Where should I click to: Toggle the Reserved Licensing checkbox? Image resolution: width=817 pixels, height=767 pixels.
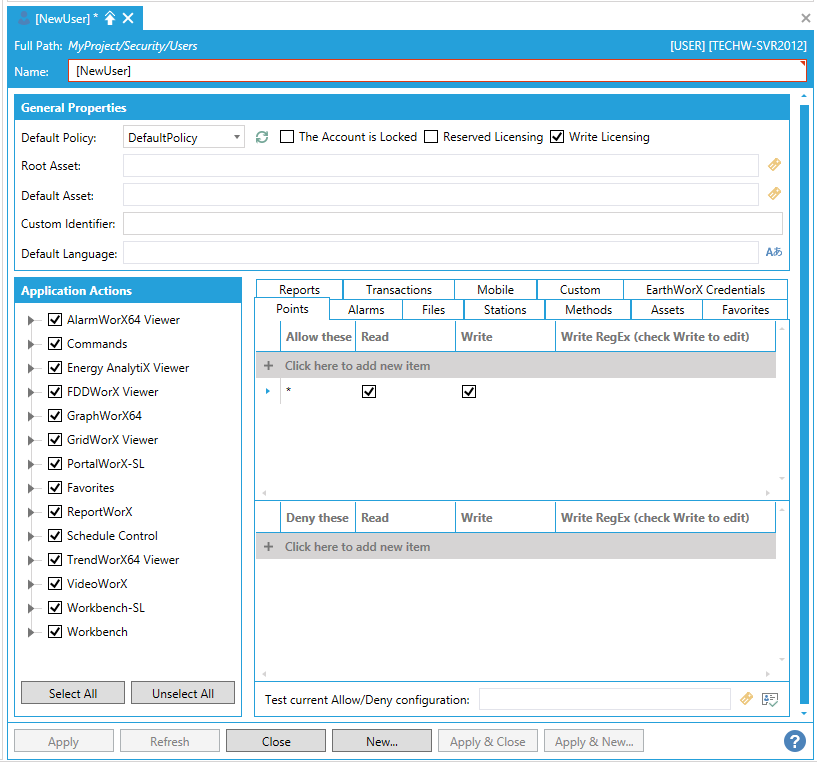[x=431, y=137]
